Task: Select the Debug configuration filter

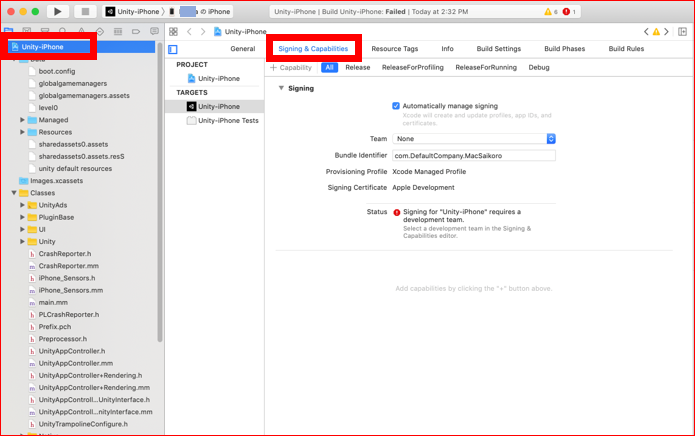Action: click(x=539, y=67)
